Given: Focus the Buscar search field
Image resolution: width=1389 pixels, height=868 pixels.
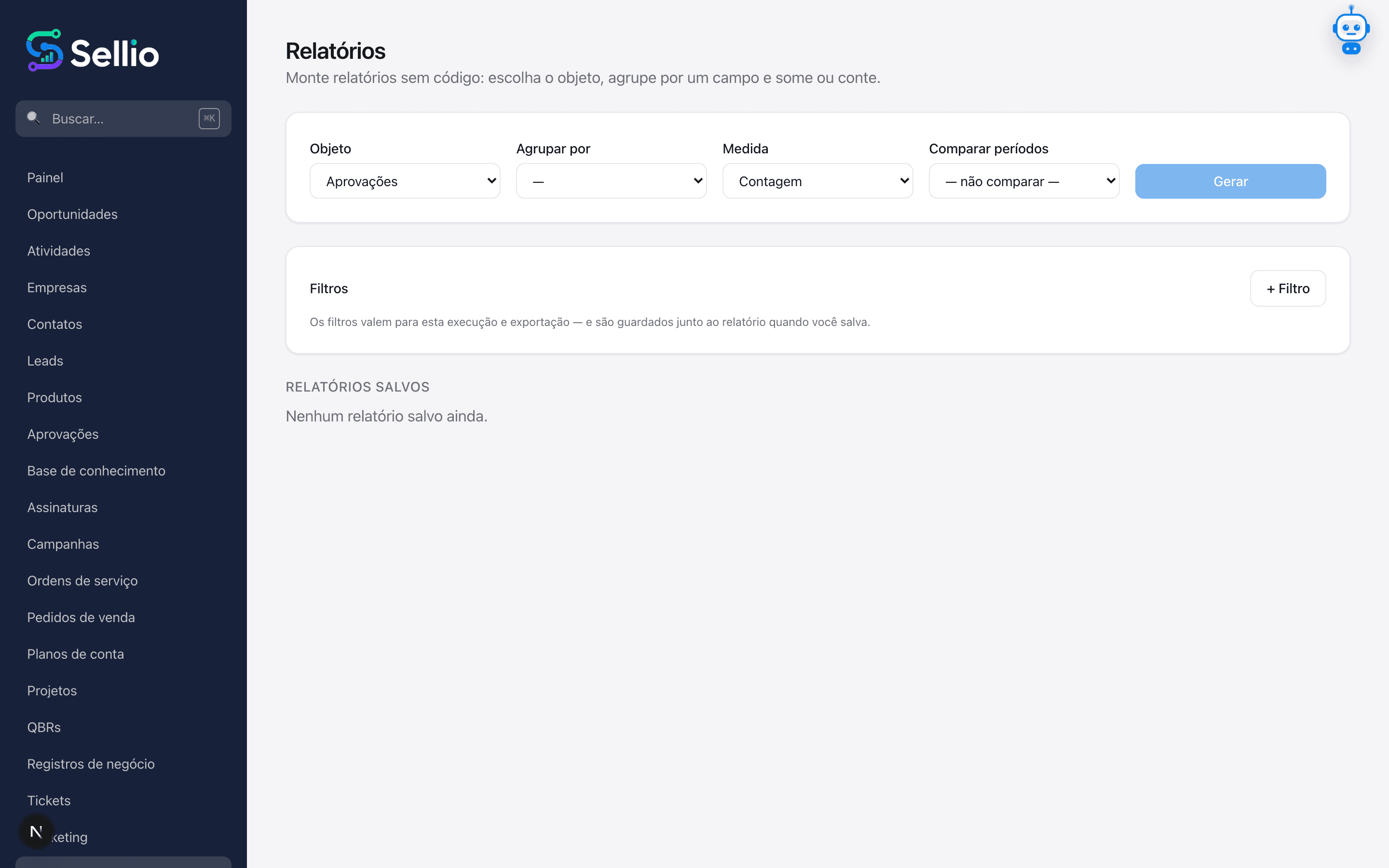Looking at the screenshot, I should (123, 119).
